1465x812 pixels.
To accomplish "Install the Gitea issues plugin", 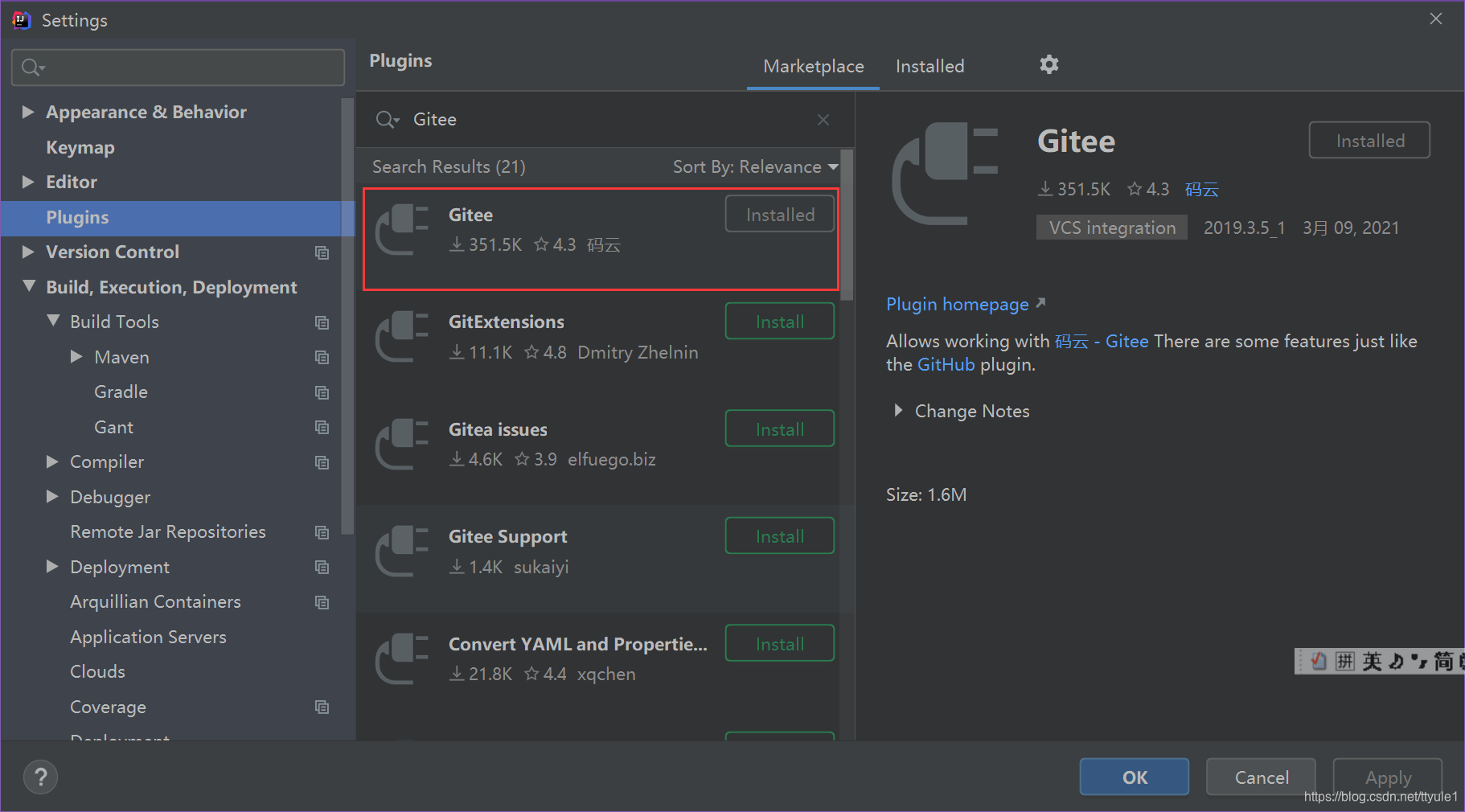I will tap(780, 429).
